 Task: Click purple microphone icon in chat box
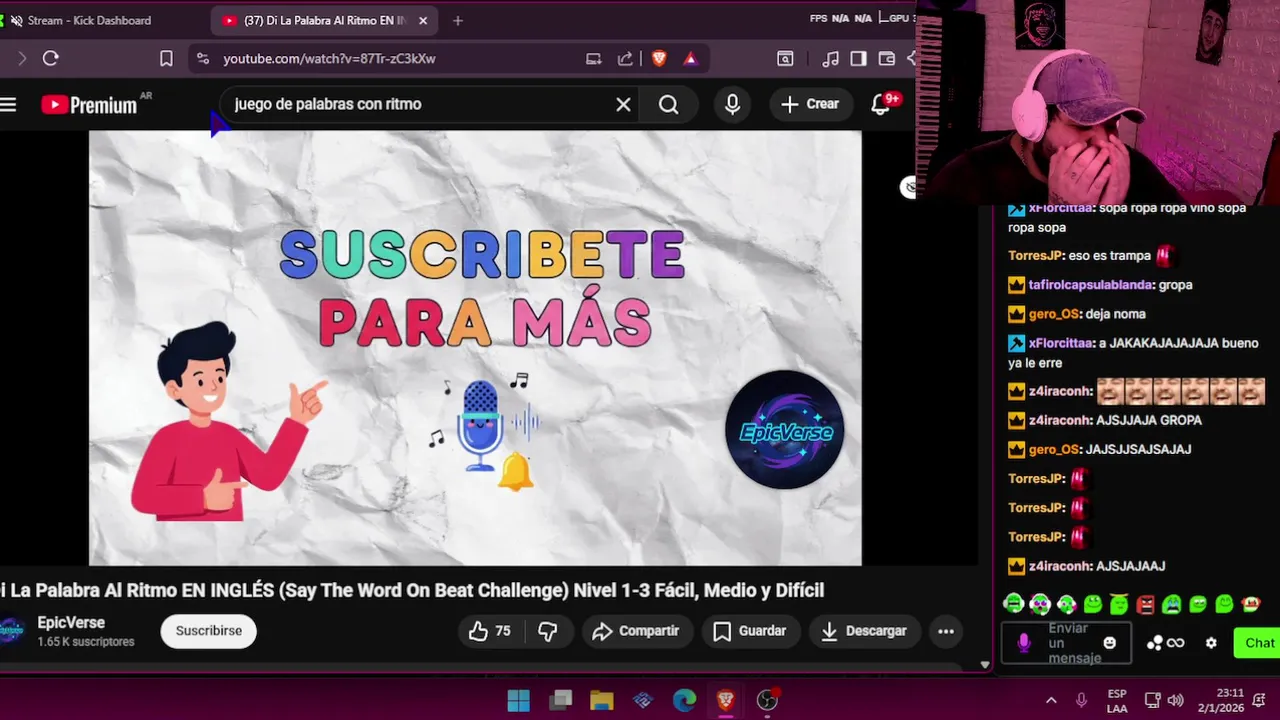[x=1024, y=643]
